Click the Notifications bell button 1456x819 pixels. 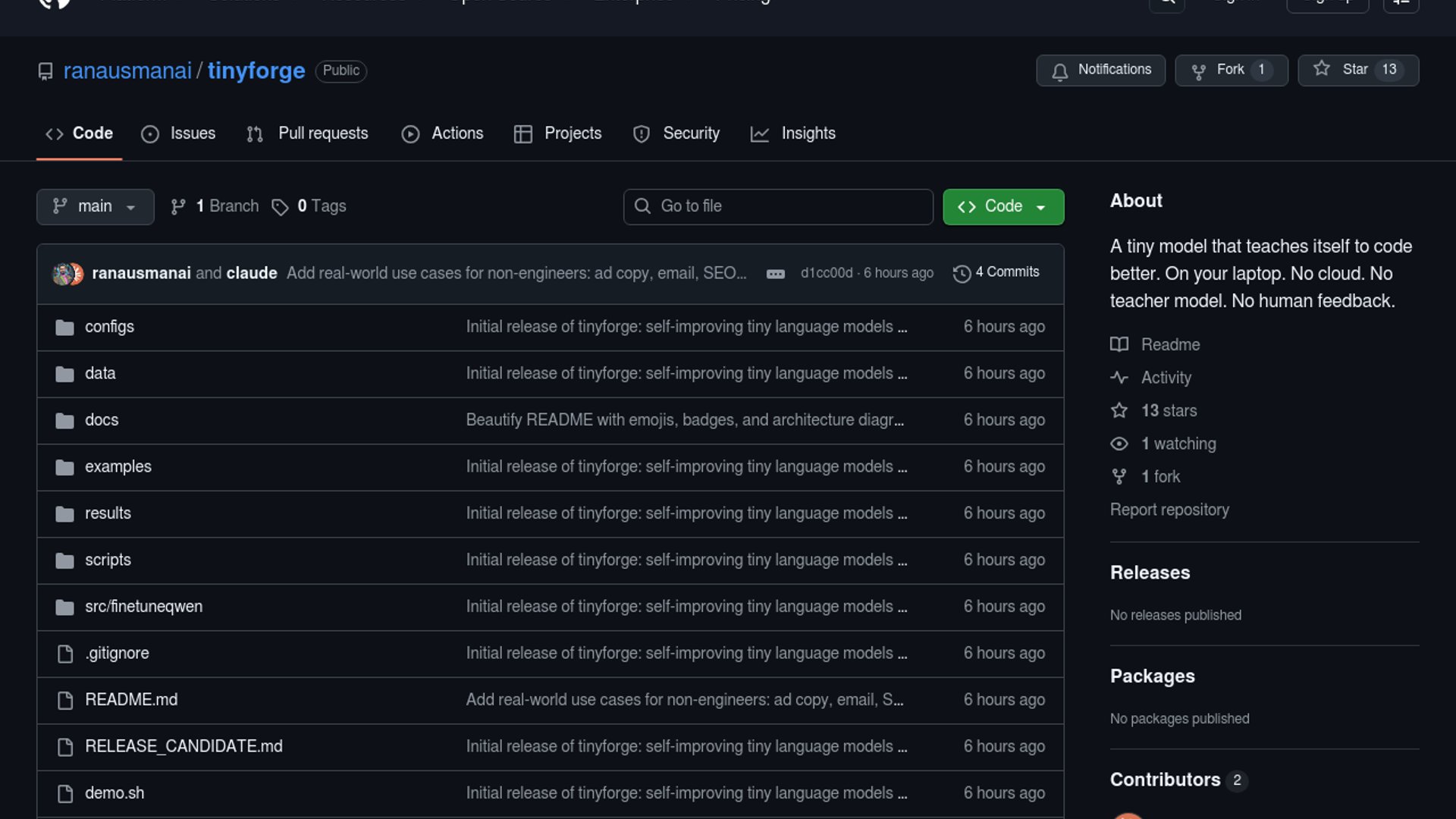pos(1100,70)
